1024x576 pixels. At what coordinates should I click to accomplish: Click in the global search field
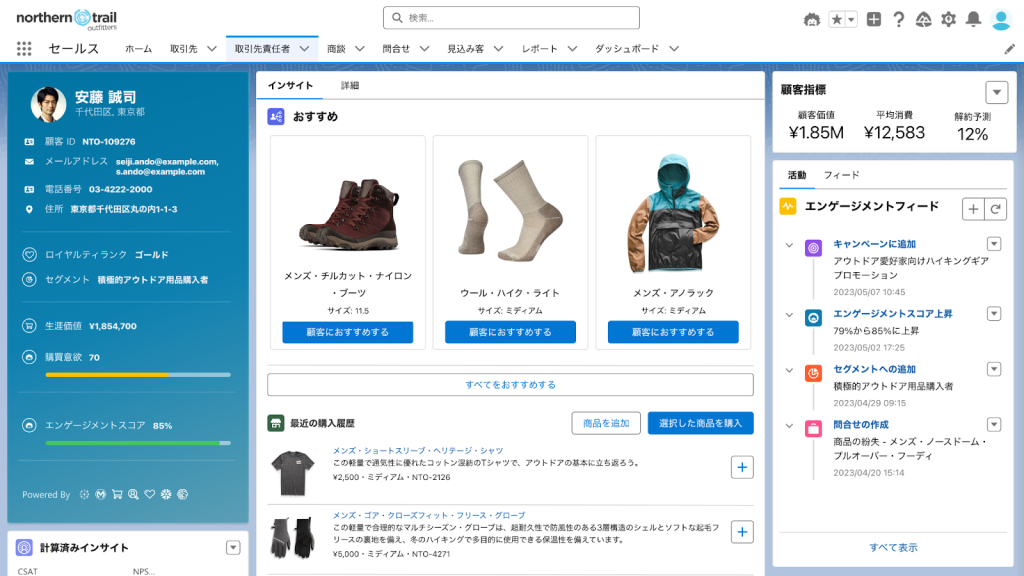(x=511, y=18)
